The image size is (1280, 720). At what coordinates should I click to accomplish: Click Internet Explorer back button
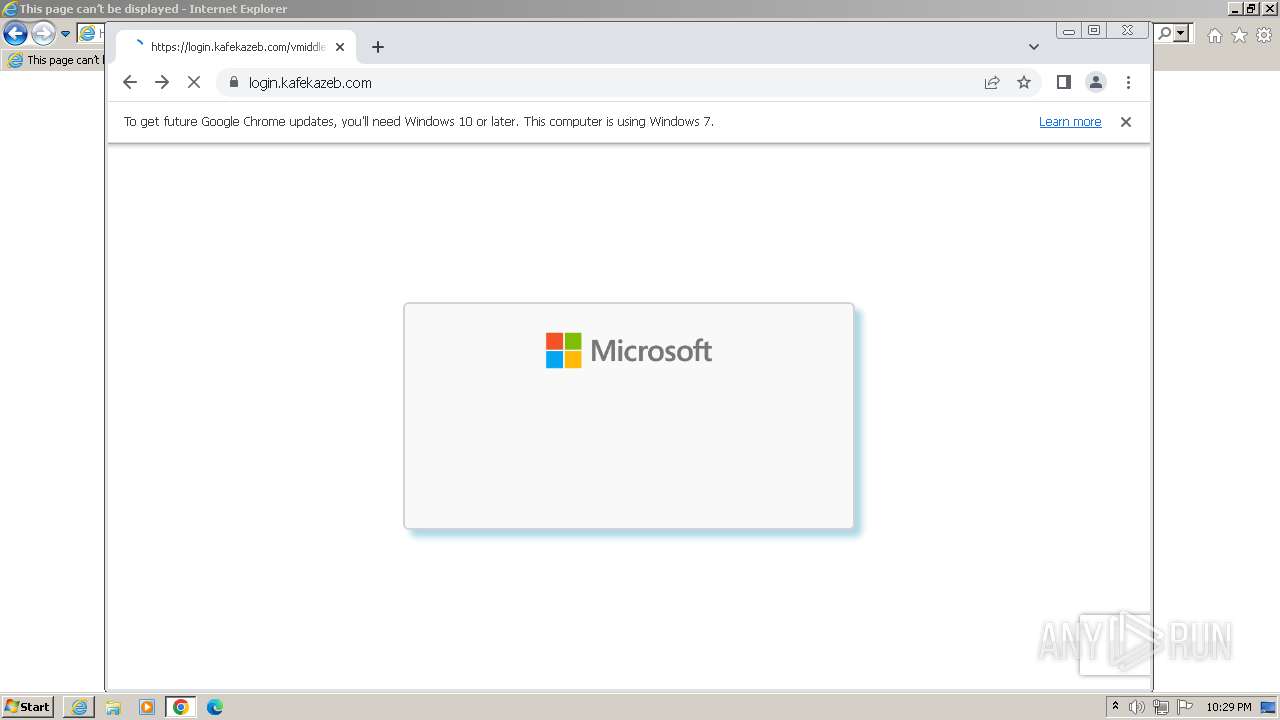pyautogui.click(x=15, y=34)
